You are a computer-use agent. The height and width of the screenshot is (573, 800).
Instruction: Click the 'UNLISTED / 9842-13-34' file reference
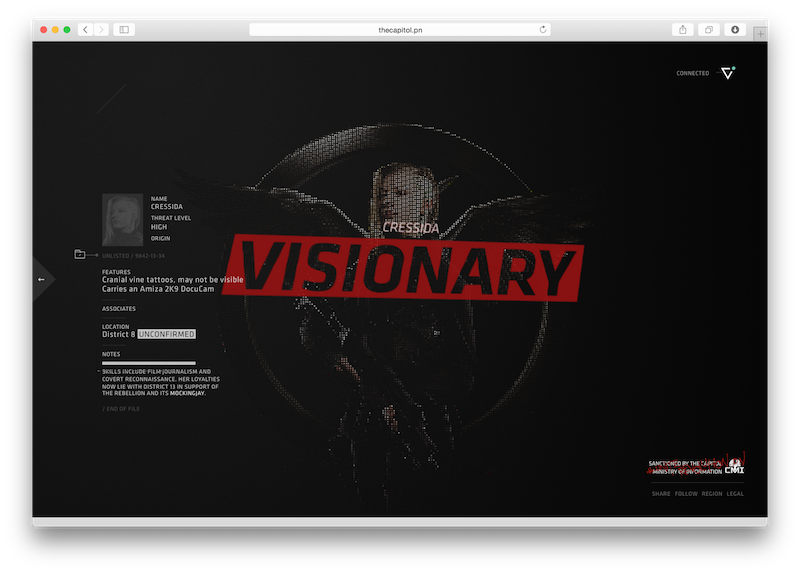tap(133, 256)
